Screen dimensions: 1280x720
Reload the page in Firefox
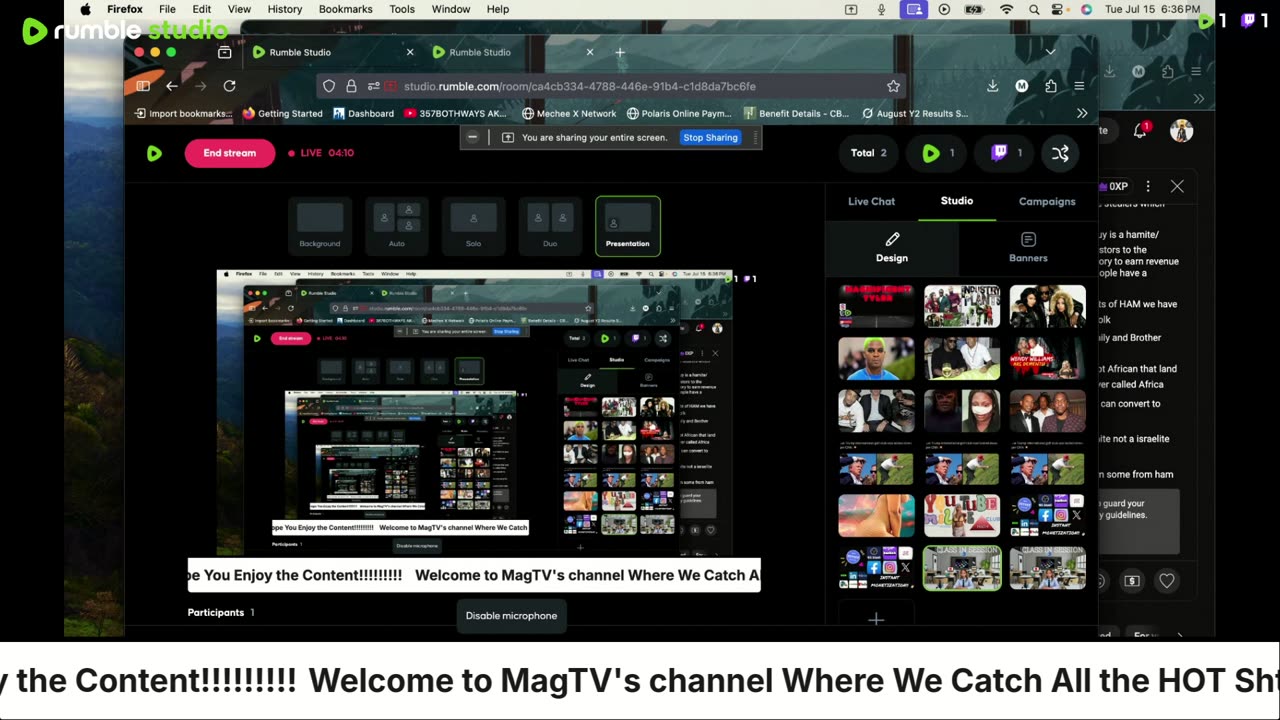tap(229, 86)
